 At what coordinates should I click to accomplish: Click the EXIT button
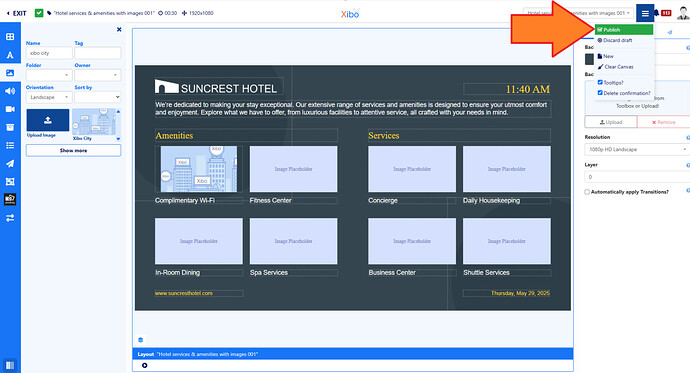coord(17,13)
